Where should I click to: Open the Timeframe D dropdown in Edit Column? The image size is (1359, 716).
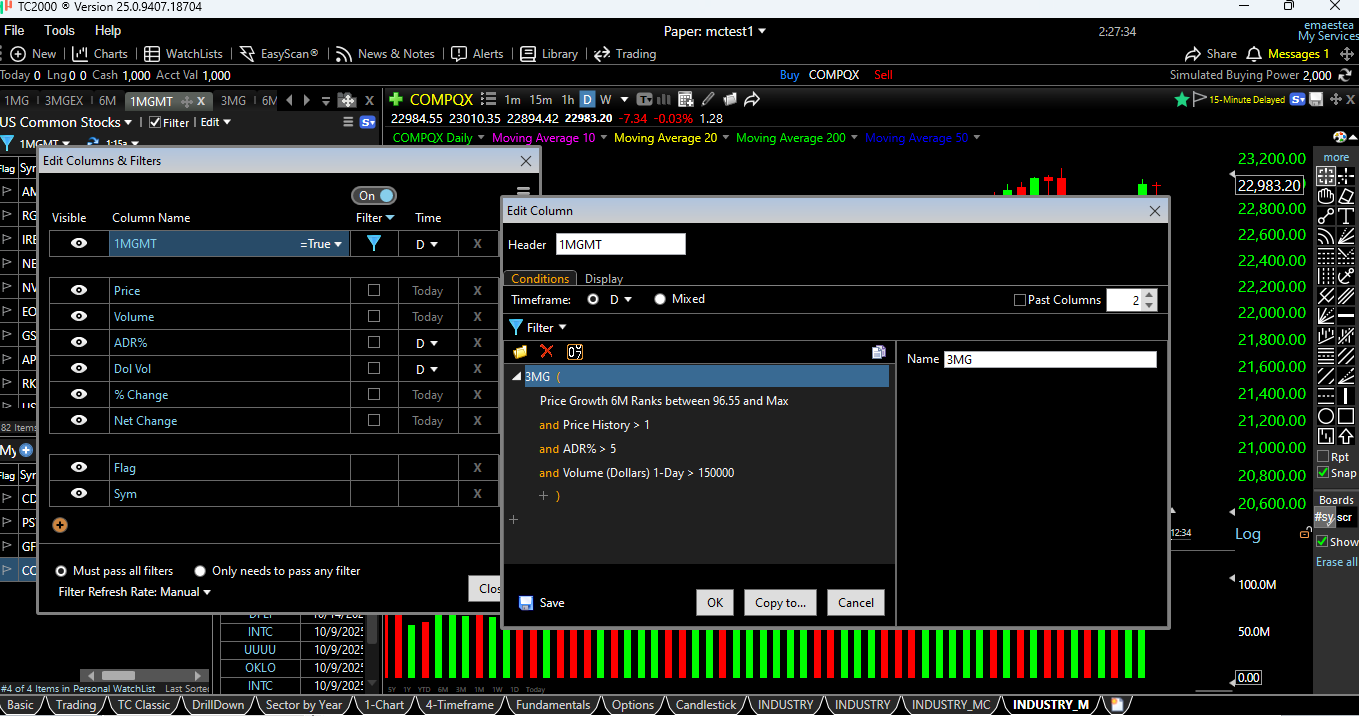tap(620, 298)
